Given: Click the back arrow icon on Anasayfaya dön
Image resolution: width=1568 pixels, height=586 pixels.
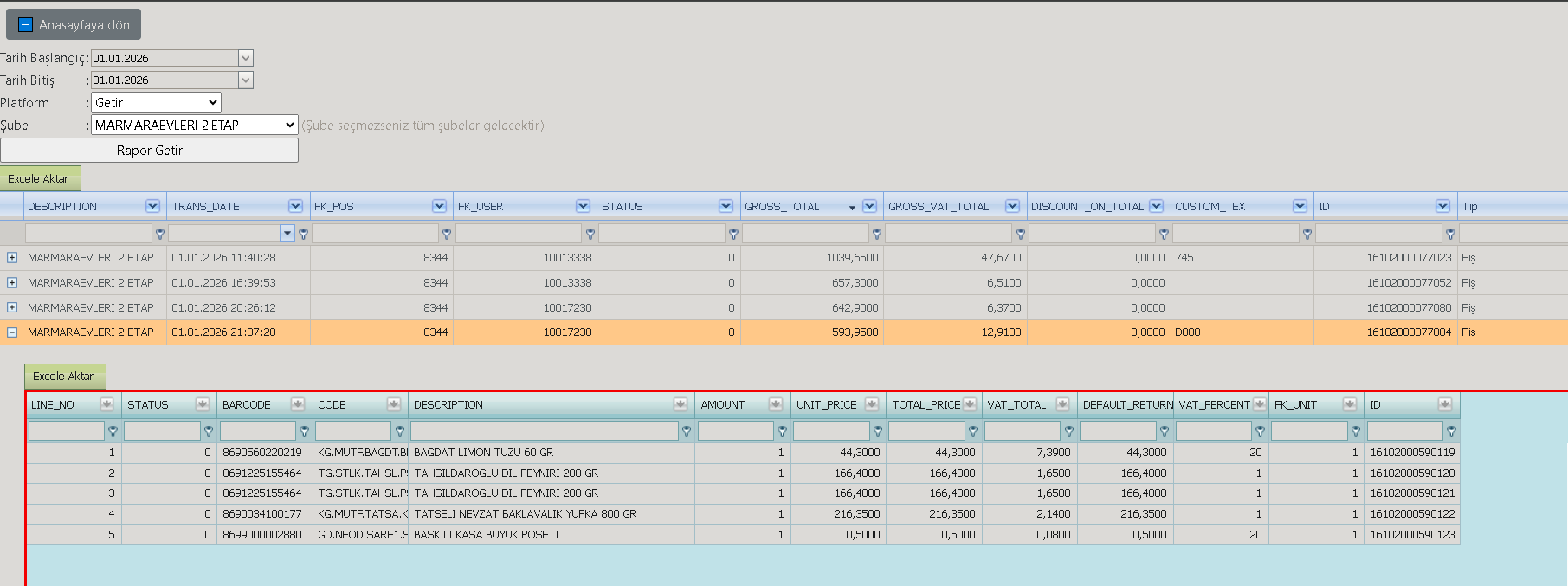Looking at the screenshot, I should [25, 25].
